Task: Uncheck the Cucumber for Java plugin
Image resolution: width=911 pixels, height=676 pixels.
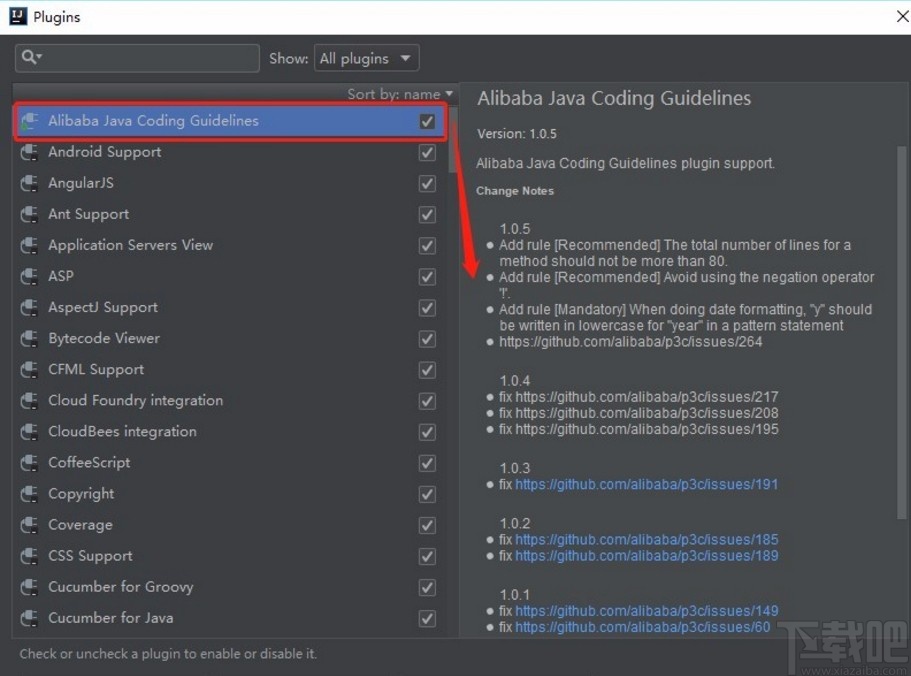Action: coord(427,618)
